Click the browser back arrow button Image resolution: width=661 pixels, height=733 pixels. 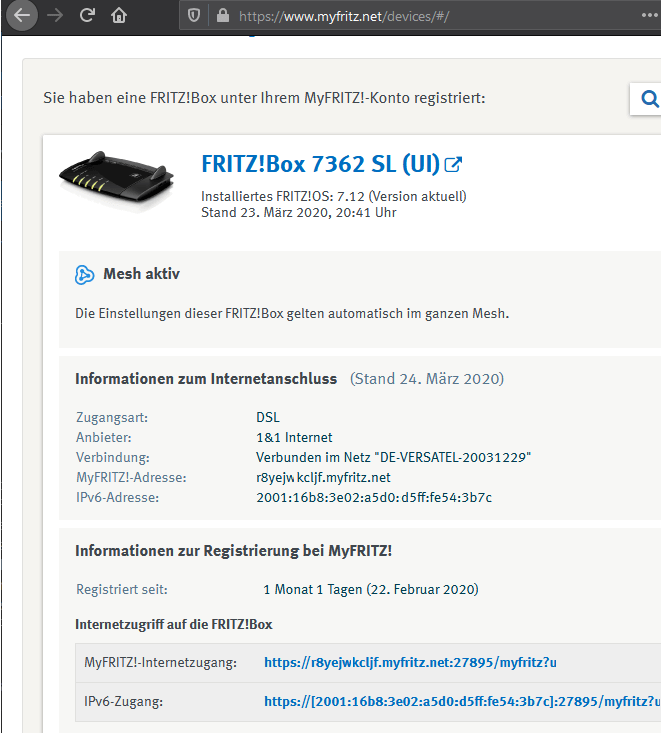[22, 15]
